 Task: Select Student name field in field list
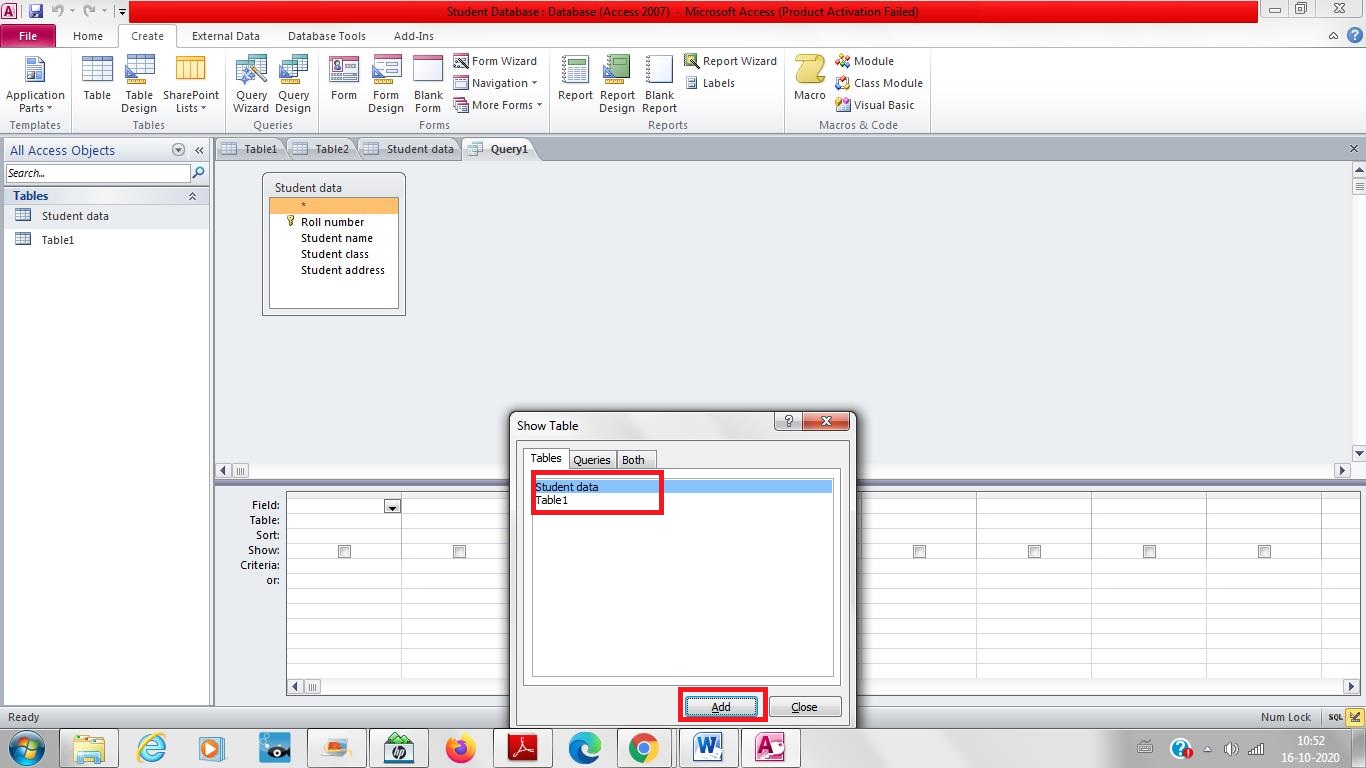coord(334,238)
